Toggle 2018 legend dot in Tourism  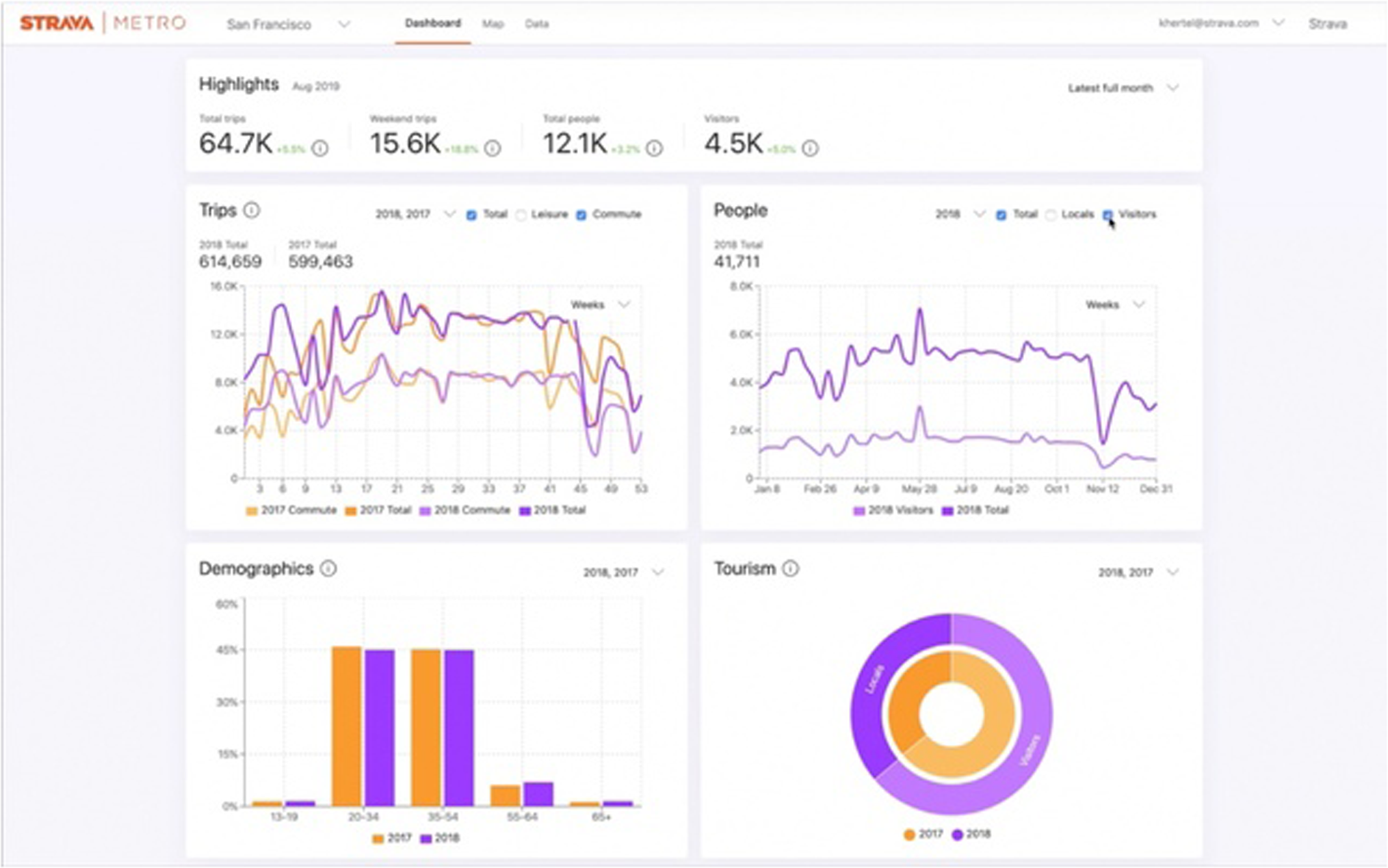[957, 835]
